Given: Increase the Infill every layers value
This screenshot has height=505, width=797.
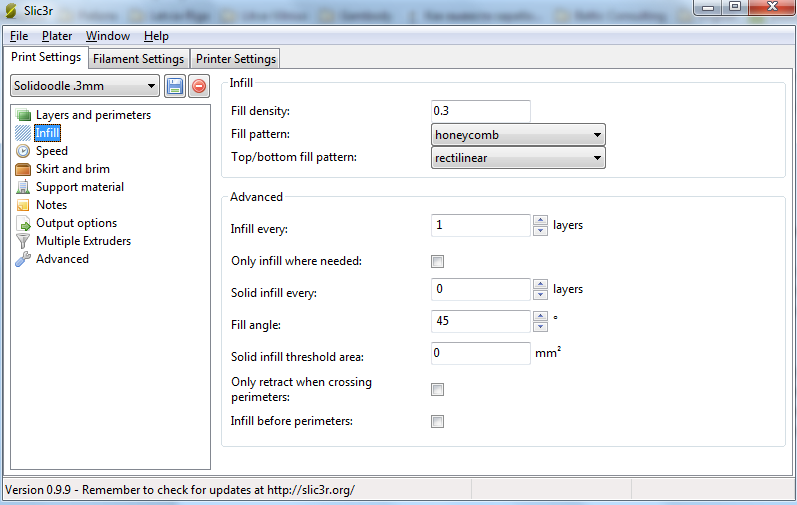Looking at the screenshot, I should coord(540,220).
